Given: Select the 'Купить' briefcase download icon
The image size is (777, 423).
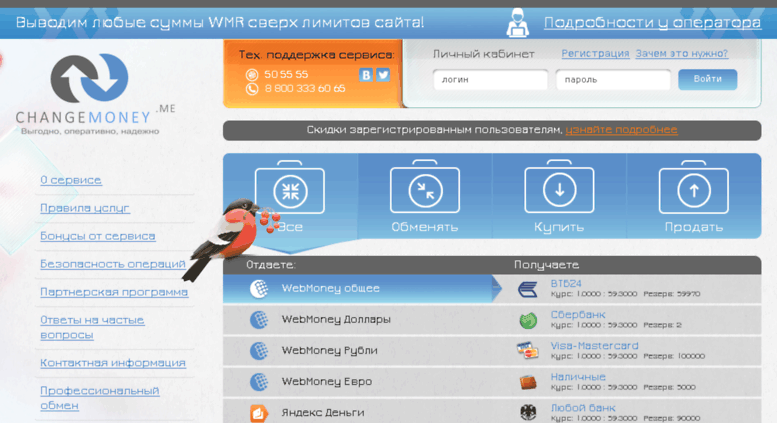Looking at the screenshot, I should click(x=559, y=187).
